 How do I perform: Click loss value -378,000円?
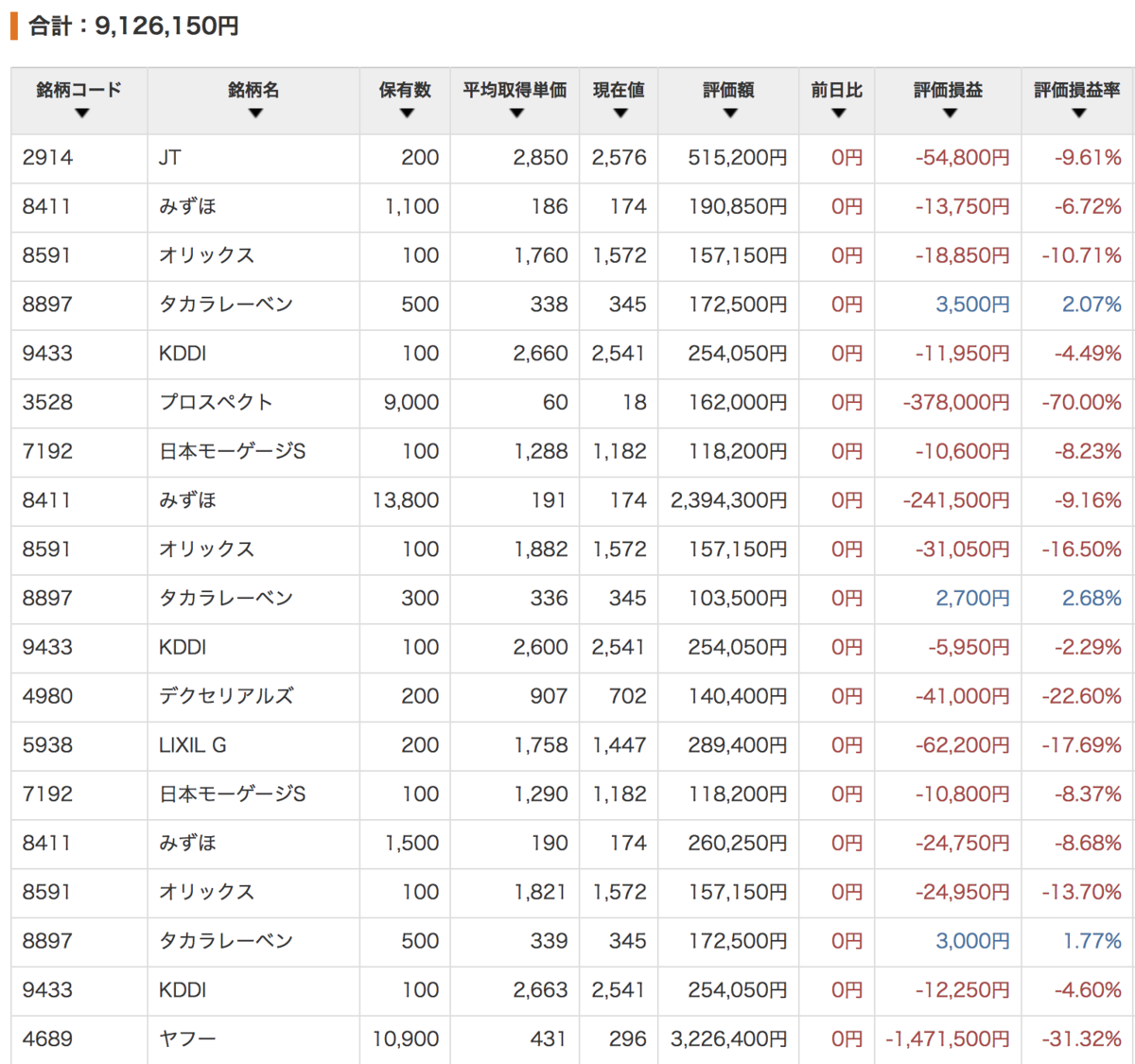tap(956, 403)
